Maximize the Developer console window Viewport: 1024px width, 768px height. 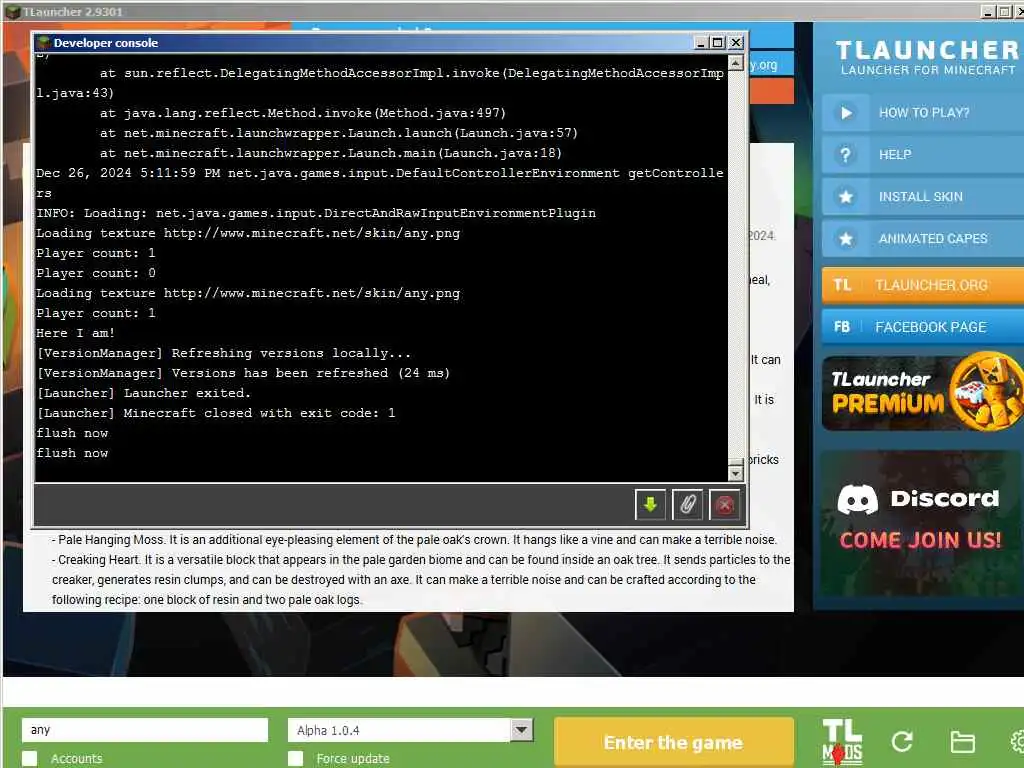[x=718, y=43]
